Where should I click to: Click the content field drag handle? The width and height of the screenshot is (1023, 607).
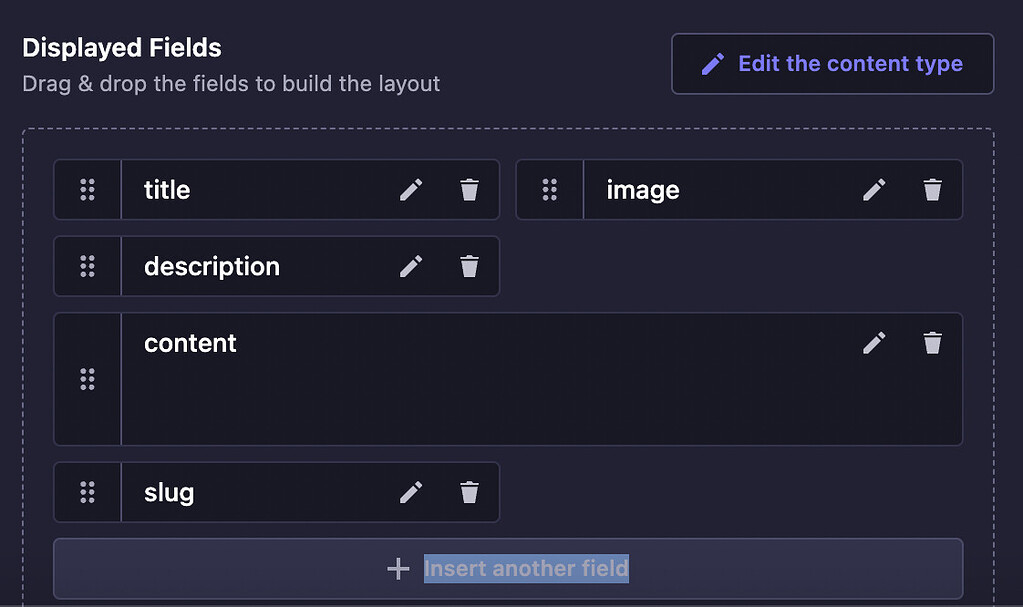pyautogui.click(x=88, y=379)
